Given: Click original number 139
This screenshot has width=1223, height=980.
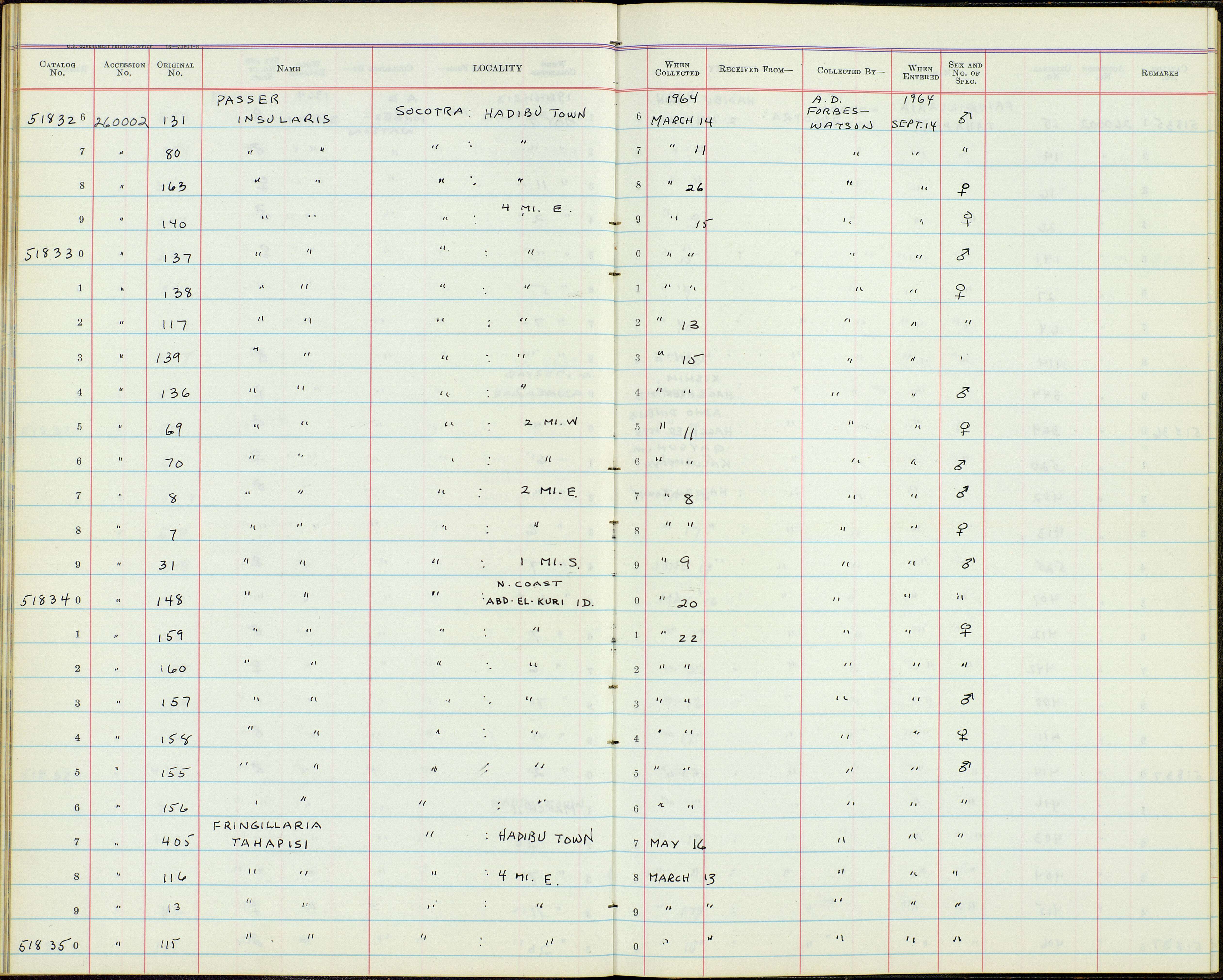Looking at the screenshot, I should tap(169, 359).
